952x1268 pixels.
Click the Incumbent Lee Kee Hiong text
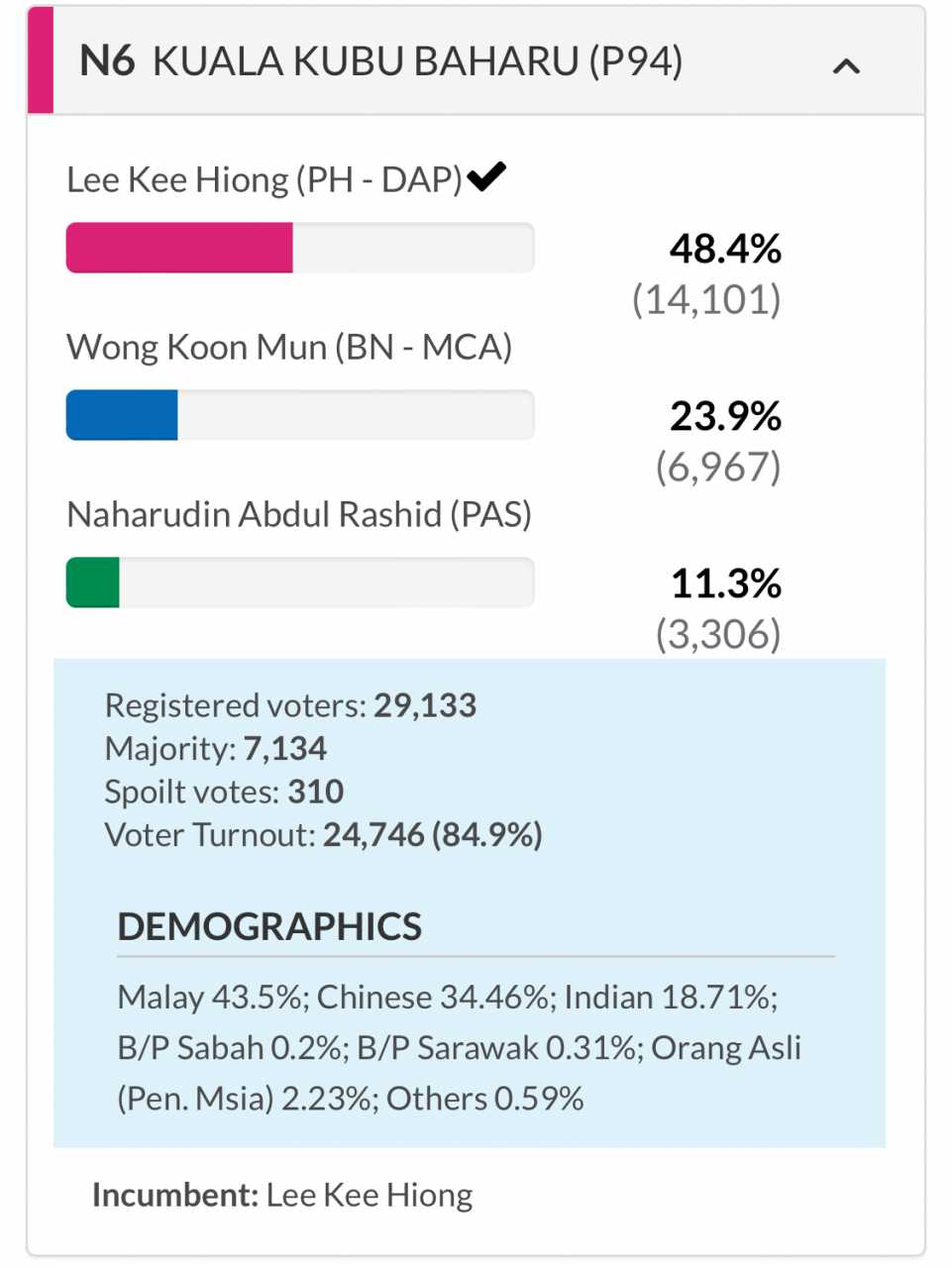[282, 1196]
